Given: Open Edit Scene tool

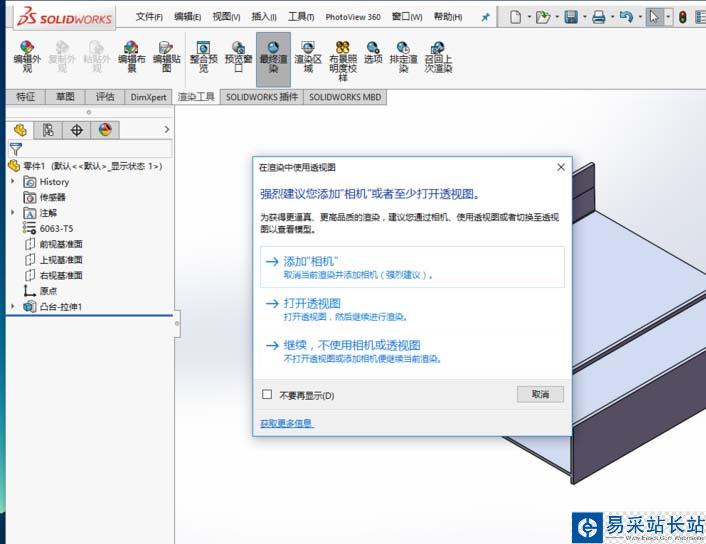Looking at the screenshot, I should [131, 57].
